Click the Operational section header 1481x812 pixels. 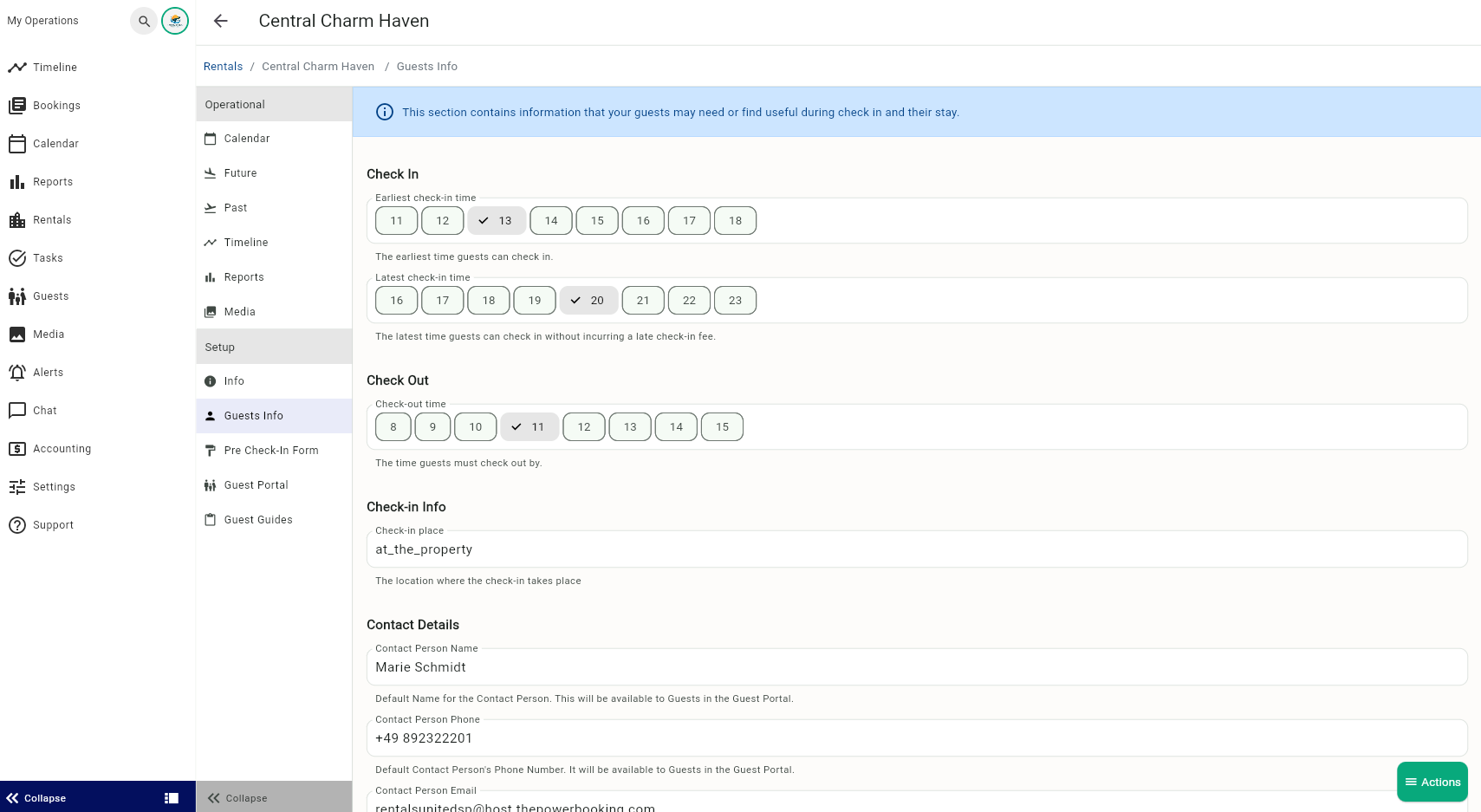coord(274,104)
